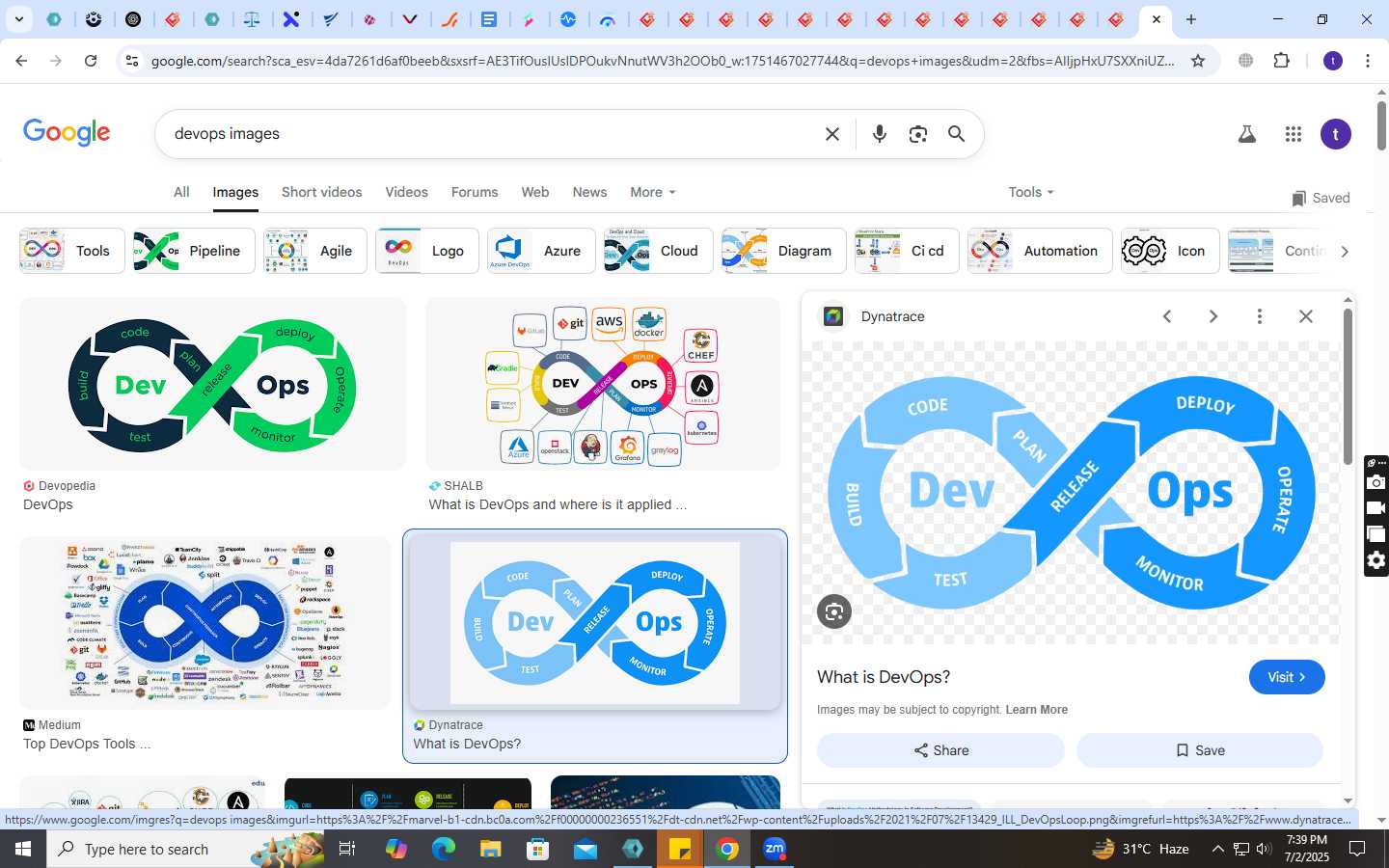Click the page vertical scrollbar
This screenshot has height=868, width=1389.
pos(1381,125)
